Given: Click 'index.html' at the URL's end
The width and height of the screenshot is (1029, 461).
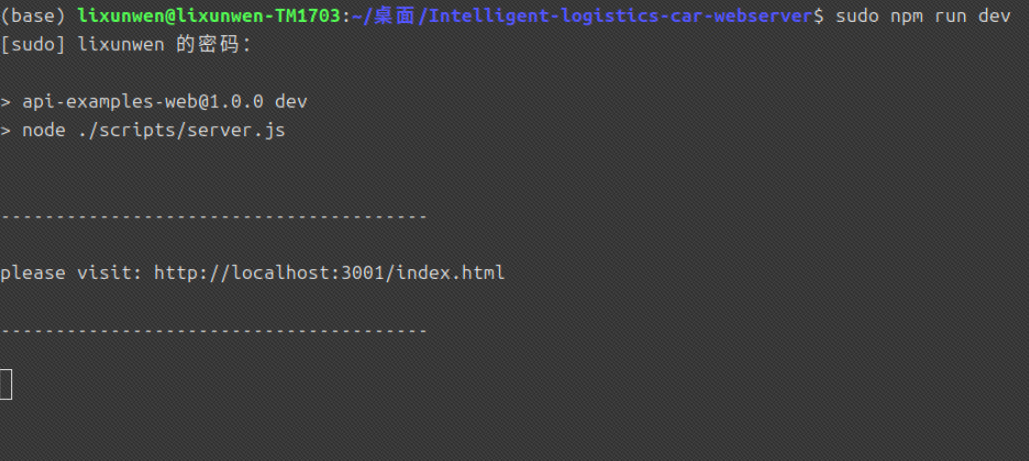Looking at the screenshot, I should [451, 273].
